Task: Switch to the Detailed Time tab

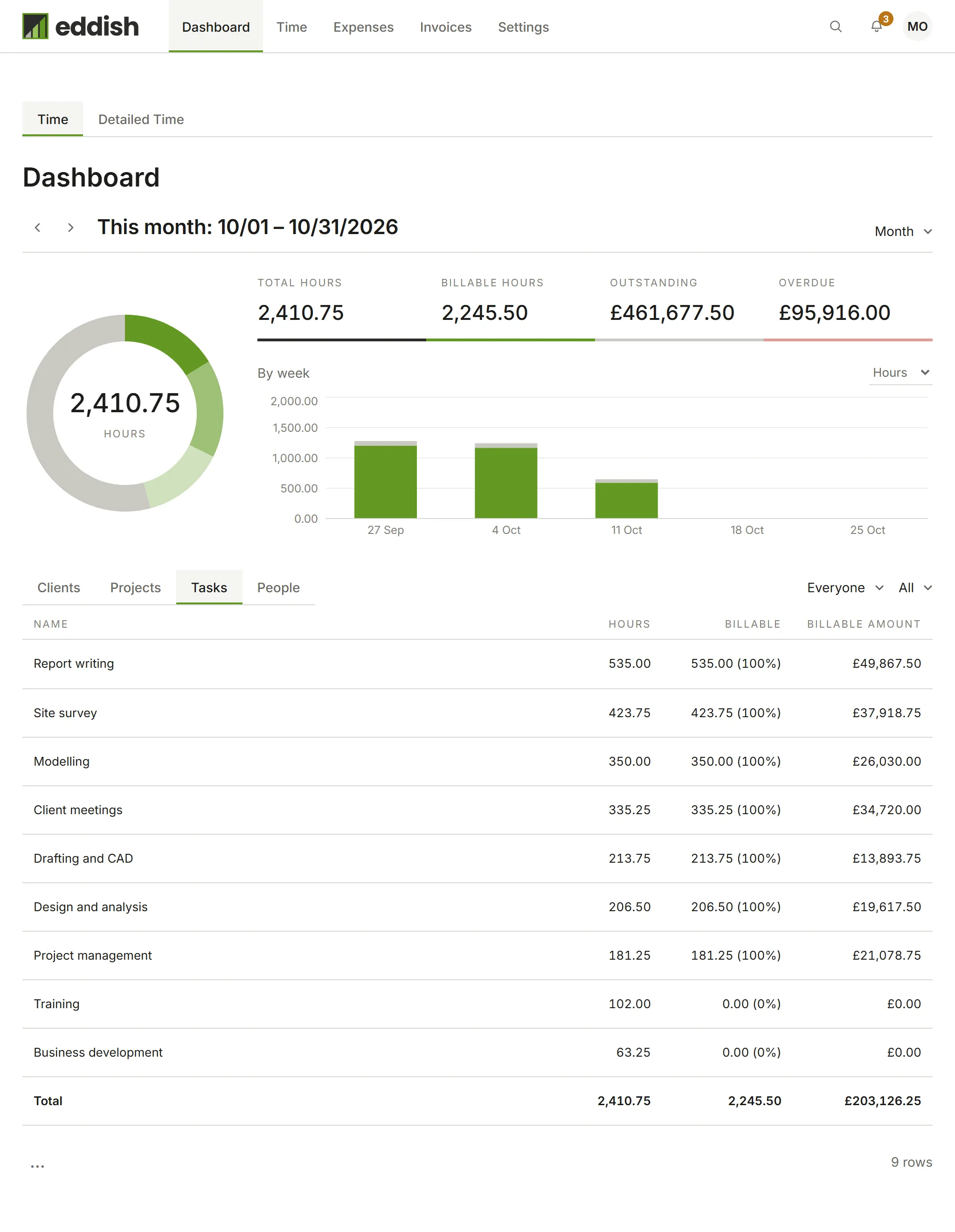Action: 141,119
